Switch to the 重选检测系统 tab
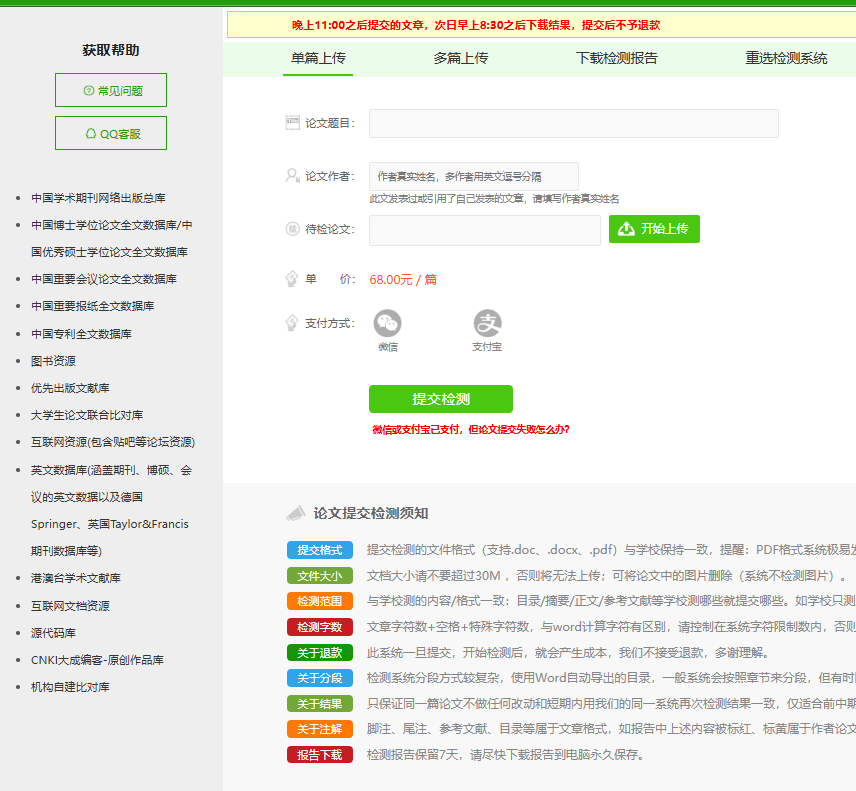This screenshot has height=791, width=856. 784,58
